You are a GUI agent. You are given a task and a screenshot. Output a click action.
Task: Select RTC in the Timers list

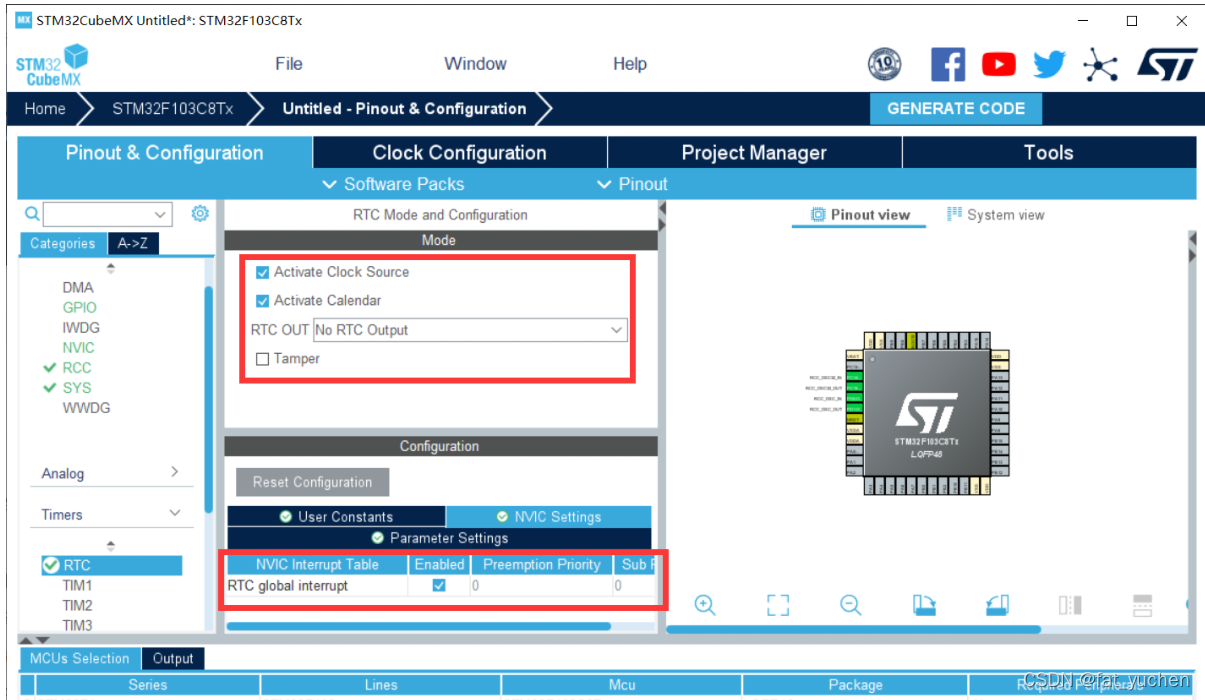pos(111,565)
